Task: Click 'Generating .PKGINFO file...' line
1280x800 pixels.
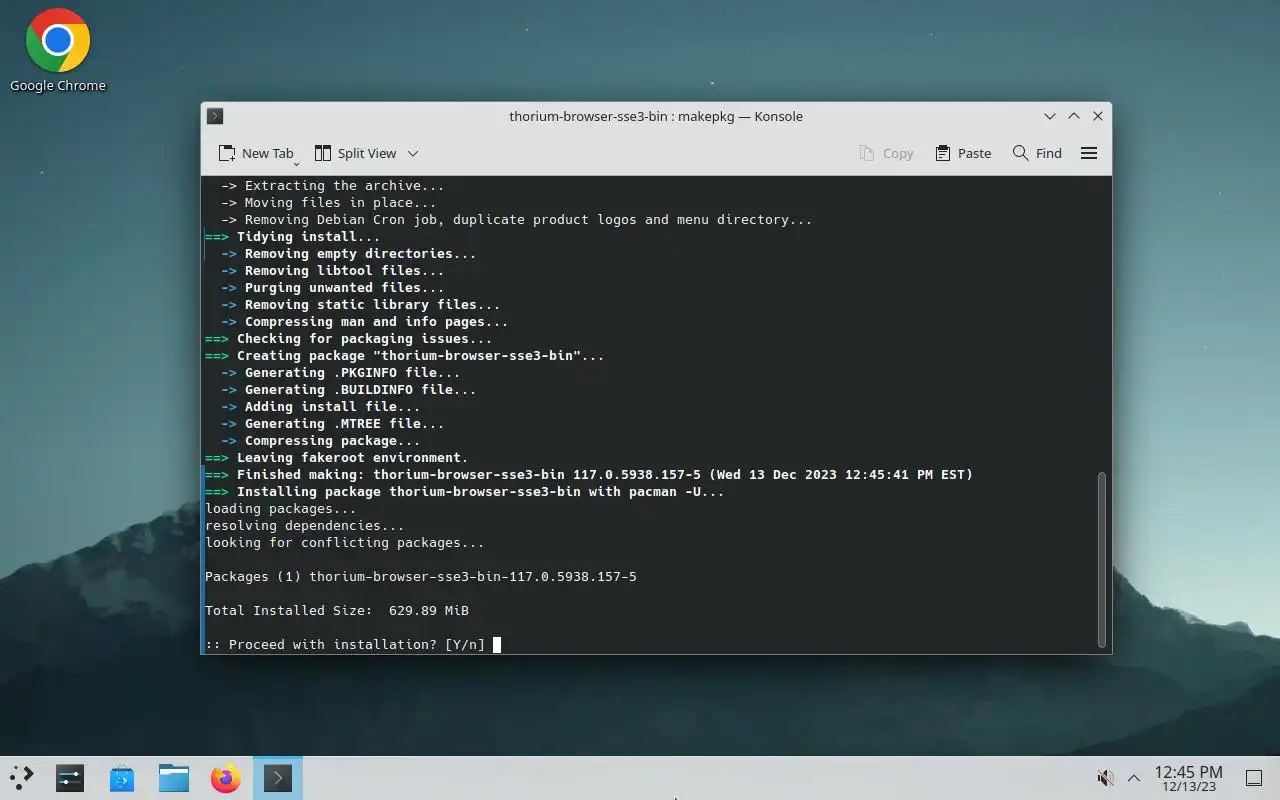Action: [341, 372]
